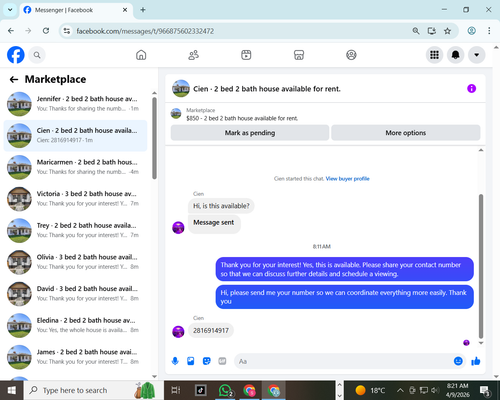Open the volume control in tray

[435, 390]
